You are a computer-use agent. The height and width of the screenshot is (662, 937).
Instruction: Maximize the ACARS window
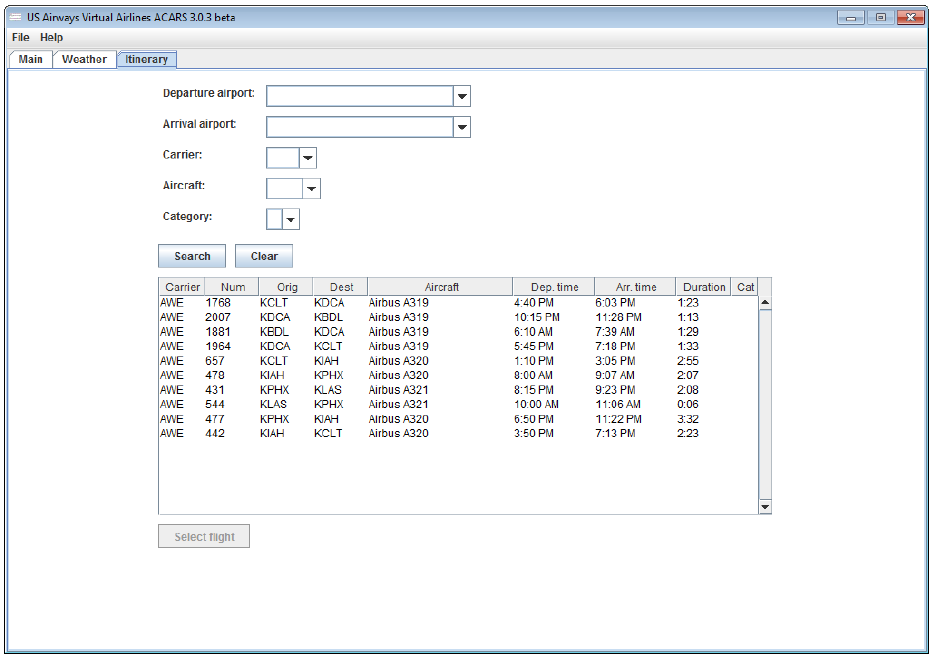[x=880, y=17]
